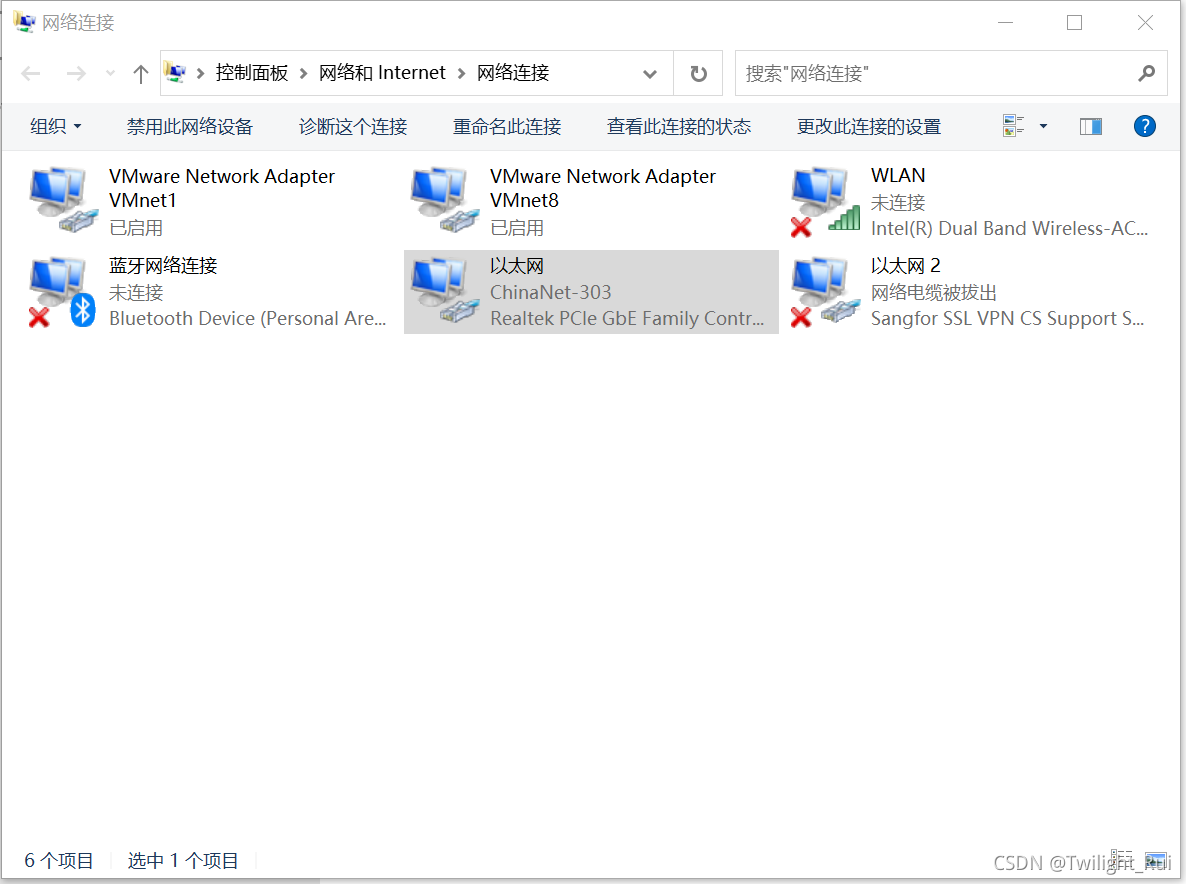The height and width of the screenshot is (884, 1186).
Task: Refresh the network connections list
Action: [698, 73]
